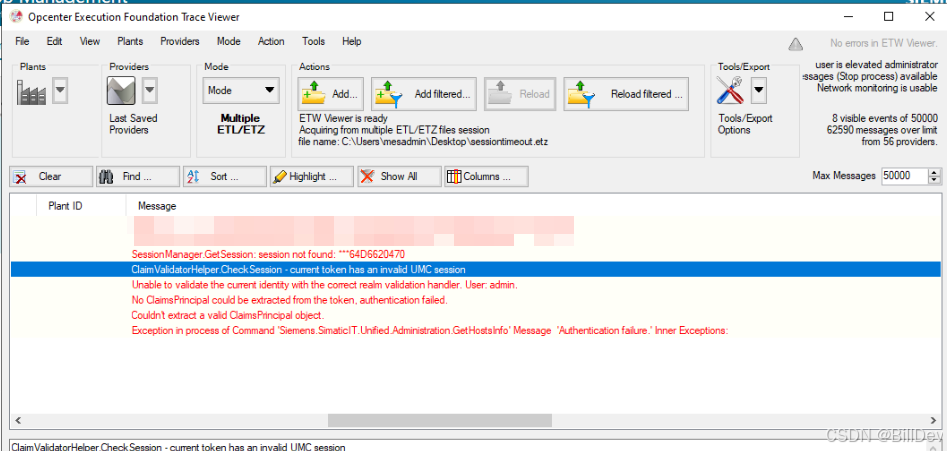Click the Clear toolbar button
947x451 pixels.
tap(51, 176)
